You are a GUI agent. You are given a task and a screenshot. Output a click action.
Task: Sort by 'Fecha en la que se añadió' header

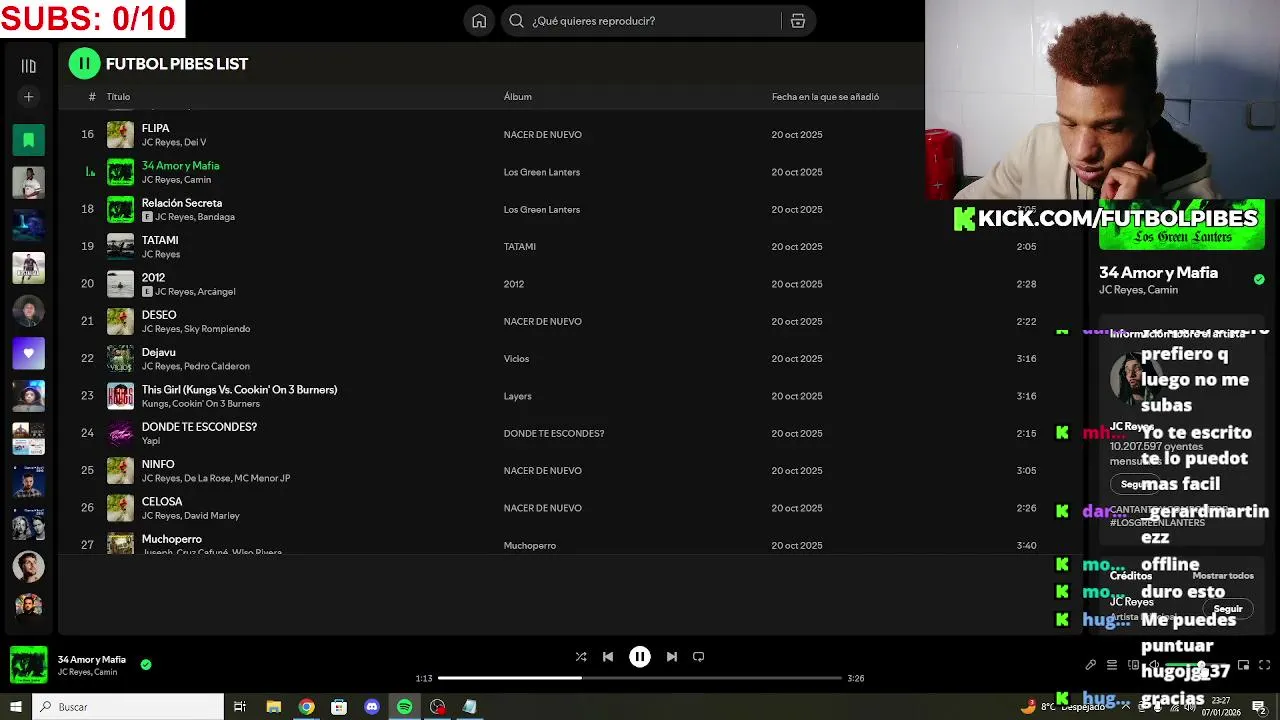click(825, 97)
